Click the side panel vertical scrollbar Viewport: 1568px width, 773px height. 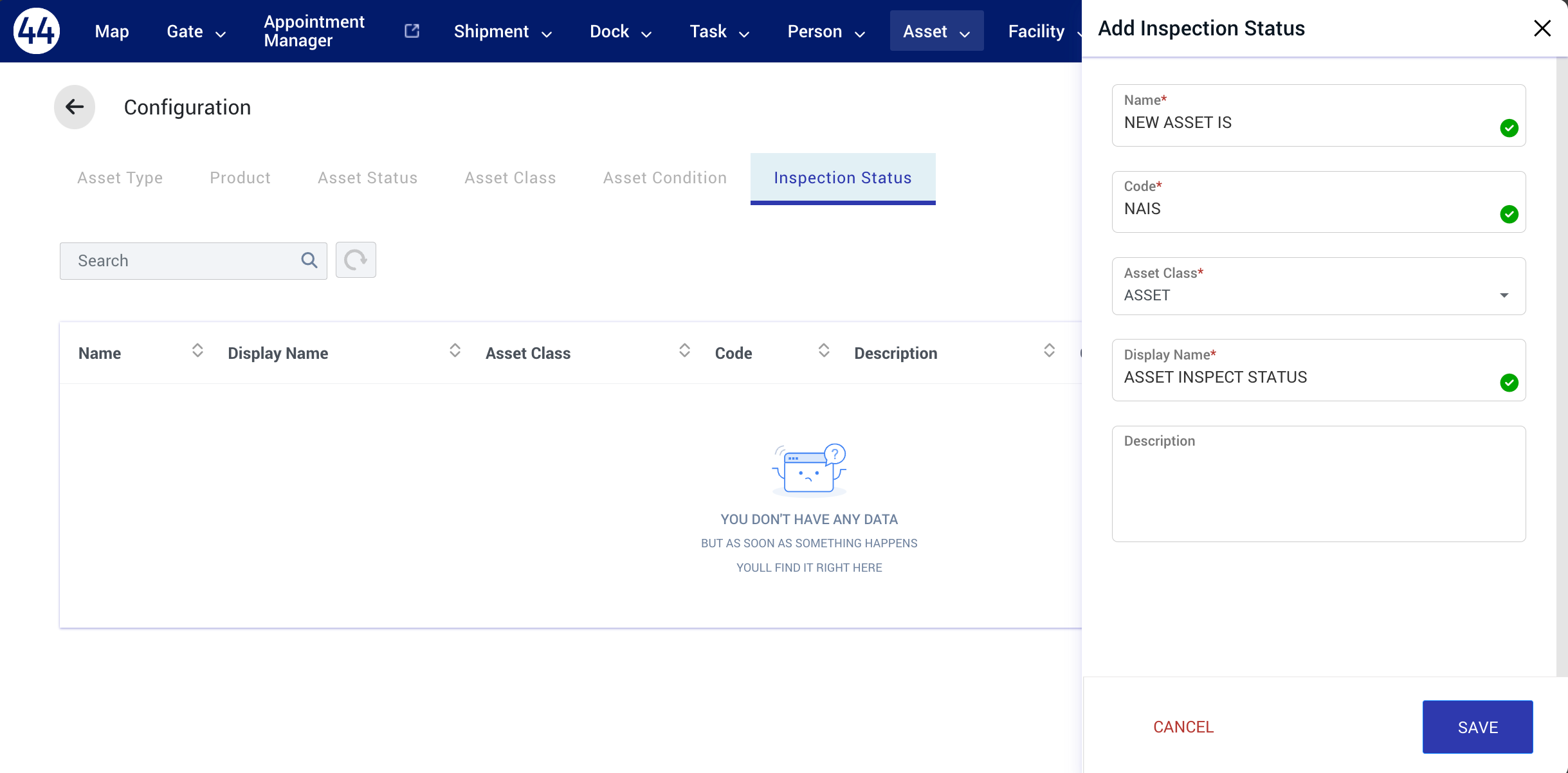(1562, 367)
